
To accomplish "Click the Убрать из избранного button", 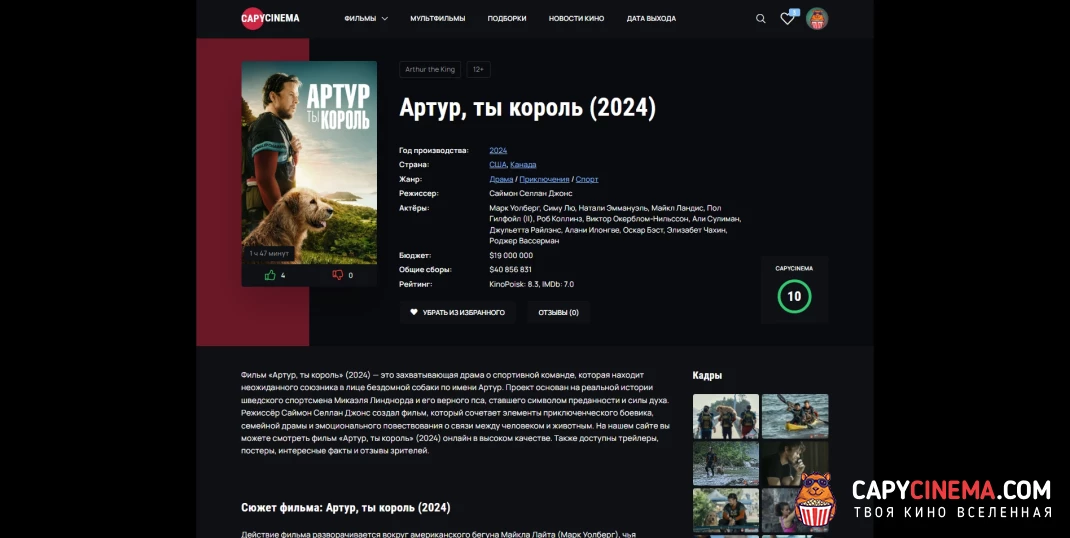I will (457, 312).
